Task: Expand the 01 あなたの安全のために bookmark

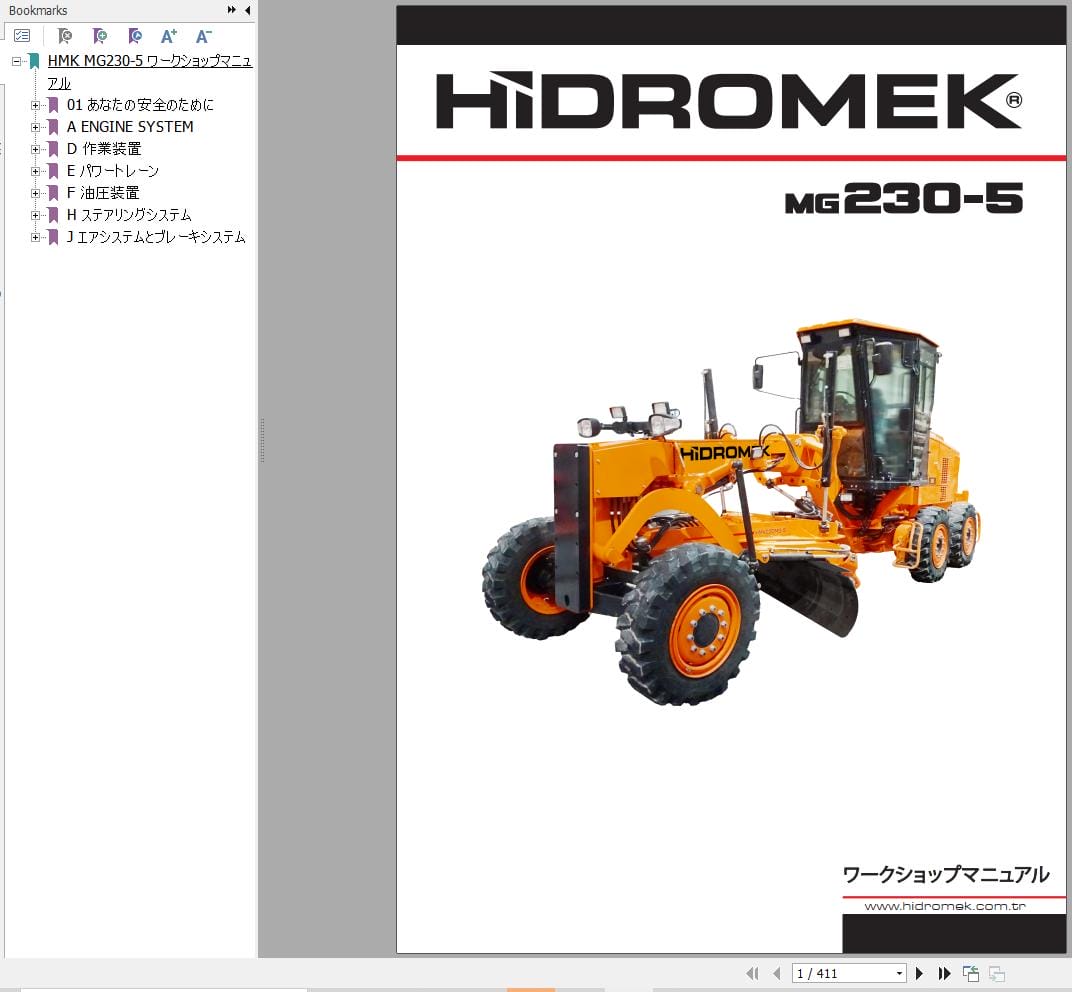Action: click(36, 105)
